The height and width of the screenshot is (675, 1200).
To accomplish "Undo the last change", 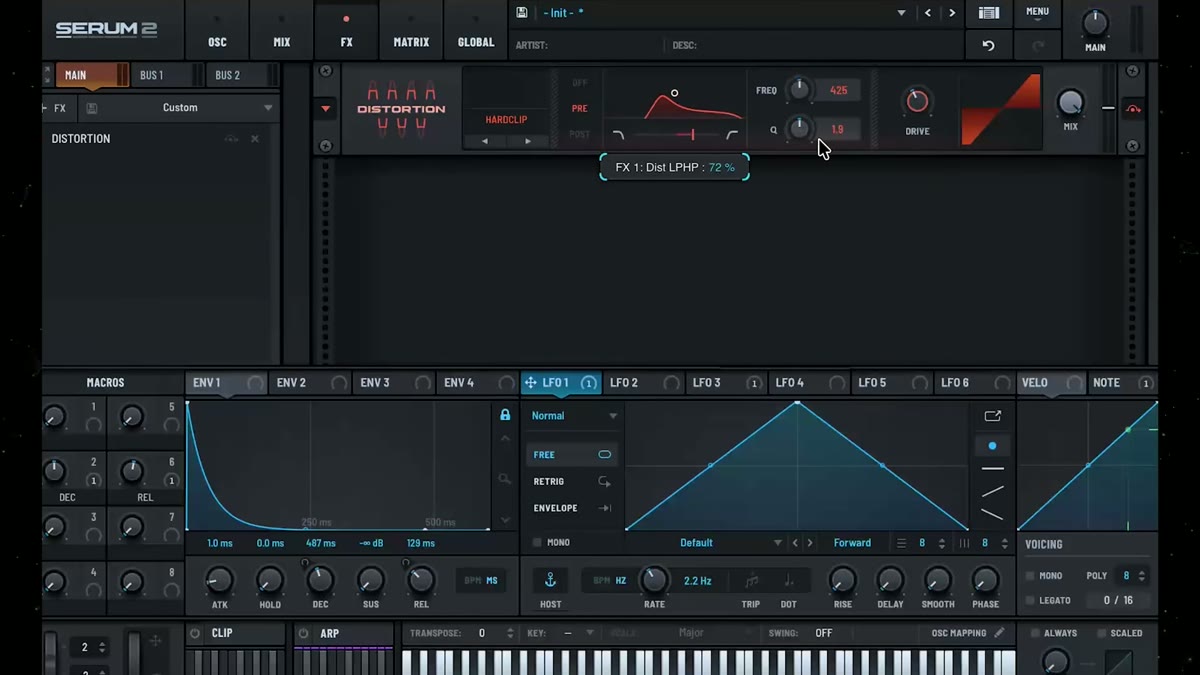I will (x=988, y=46).
